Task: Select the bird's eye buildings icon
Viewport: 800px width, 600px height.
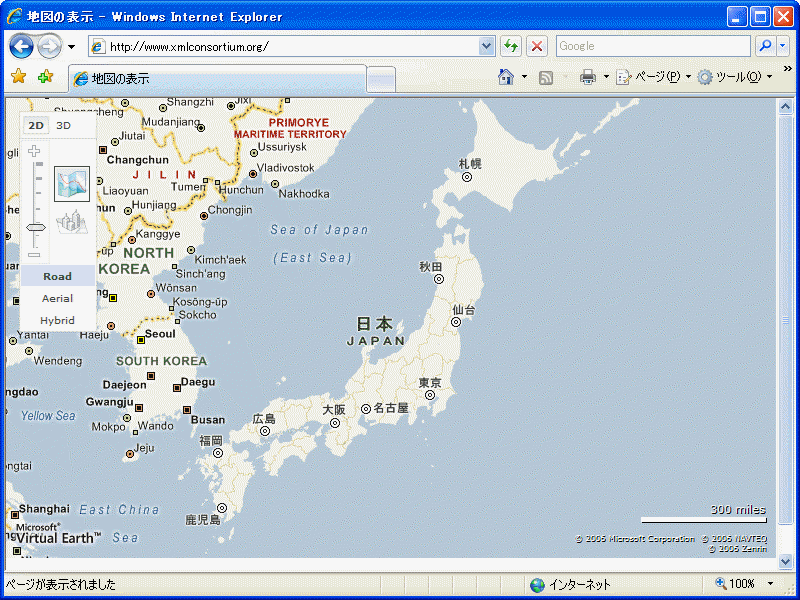Action: 72,222
